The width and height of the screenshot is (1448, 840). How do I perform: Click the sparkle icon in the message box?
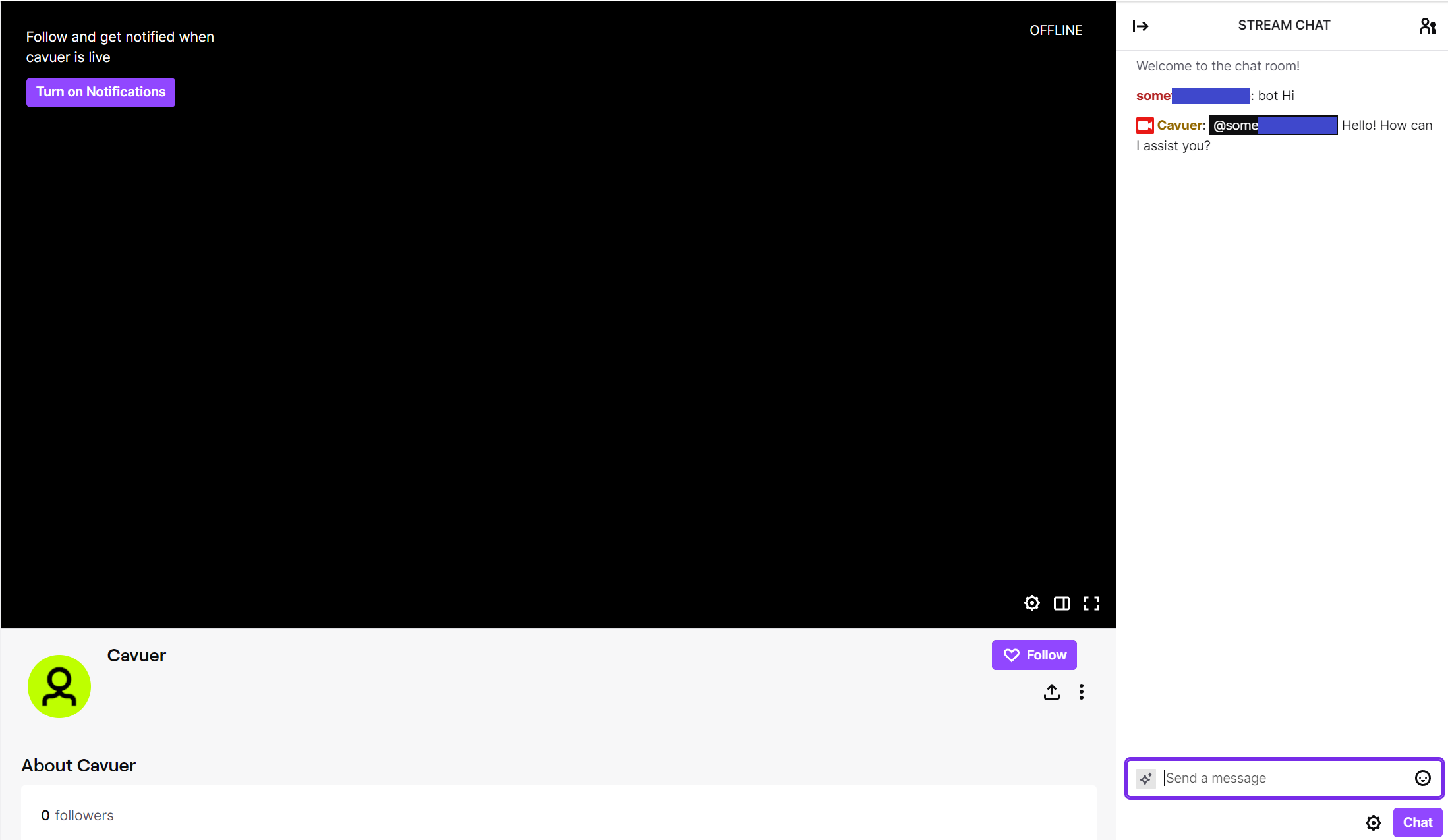click(x=1146, y=778)
